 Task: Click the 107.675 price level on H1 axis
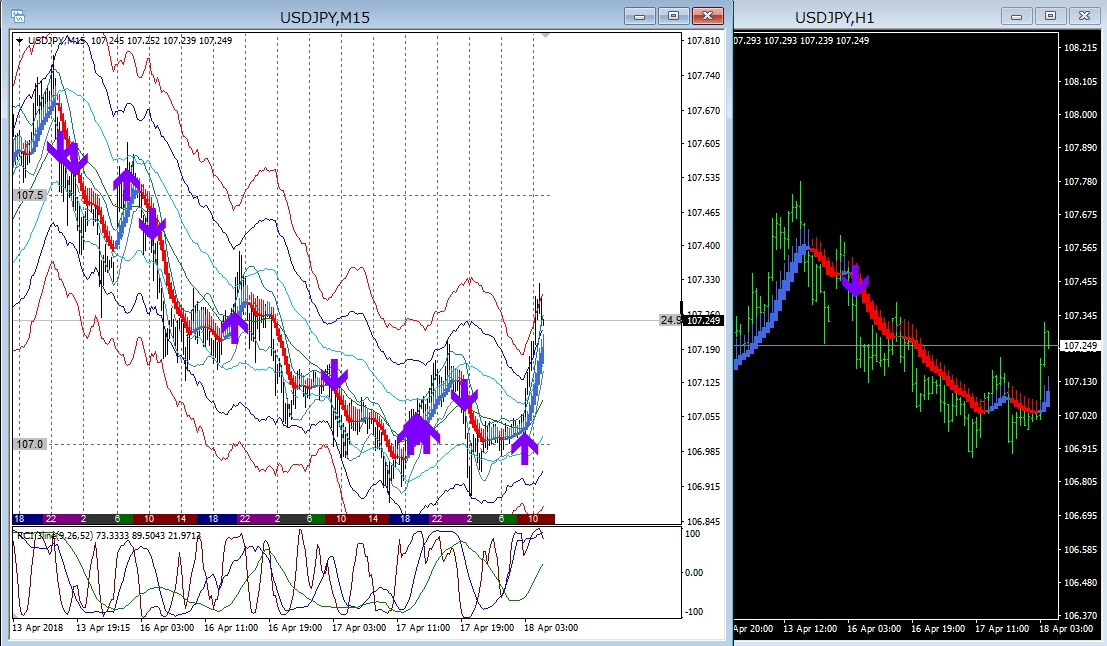(x=1080, y=215)
